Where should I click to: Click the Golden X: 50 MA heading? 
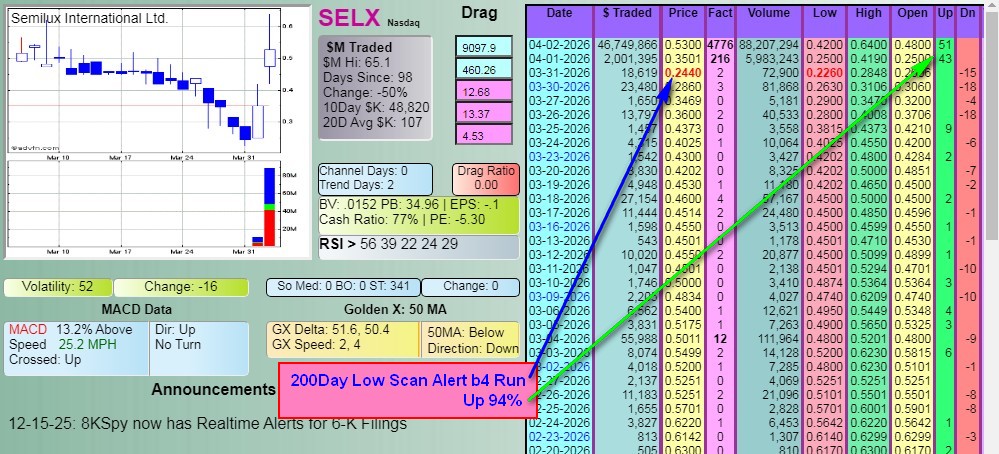(395, 310)
